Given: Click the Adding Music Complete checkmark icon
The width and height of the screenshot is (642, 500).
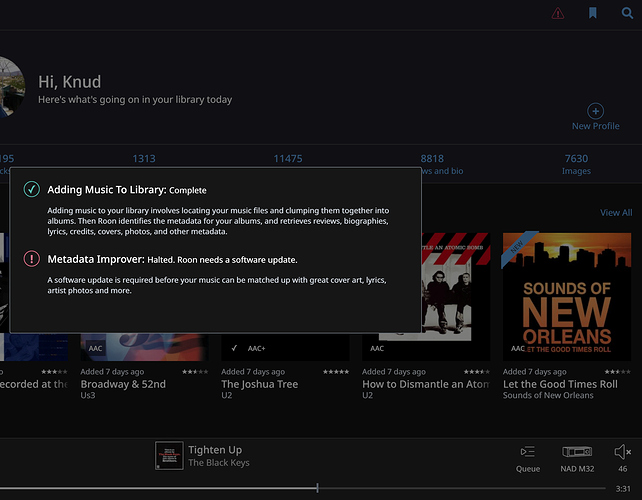Looking at the screenshot, I should (32, 189).
